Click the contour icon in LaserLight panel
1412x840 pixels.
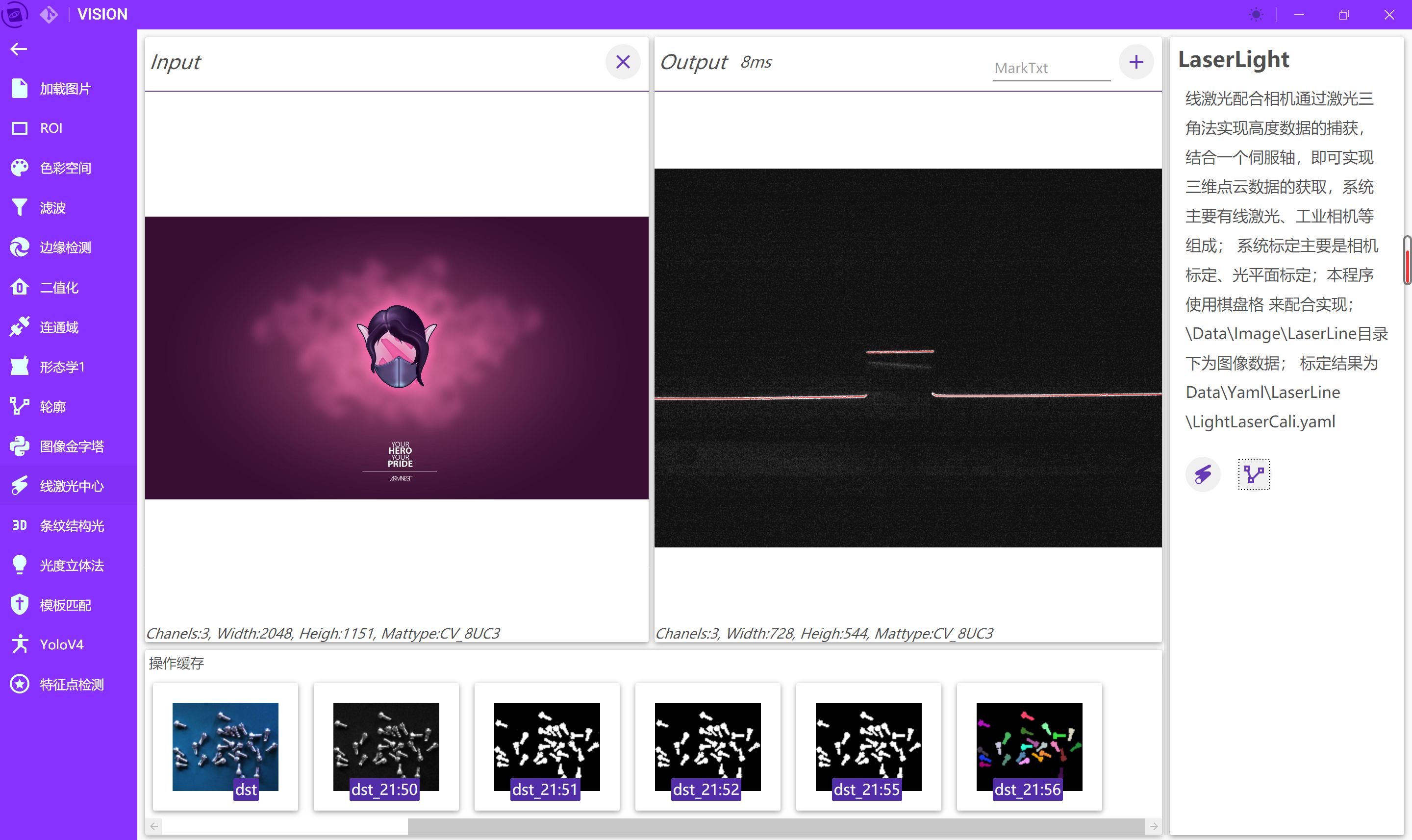pyautogui.click(x=1254, y=474)
